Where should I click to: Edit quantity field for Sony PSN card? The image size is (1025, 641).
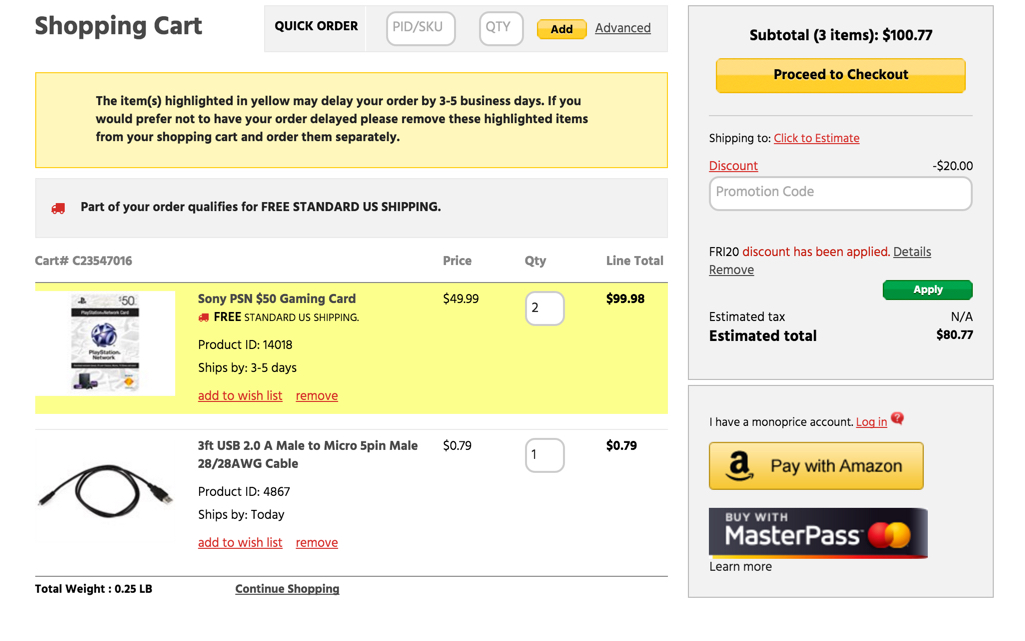tap(545, 308)
